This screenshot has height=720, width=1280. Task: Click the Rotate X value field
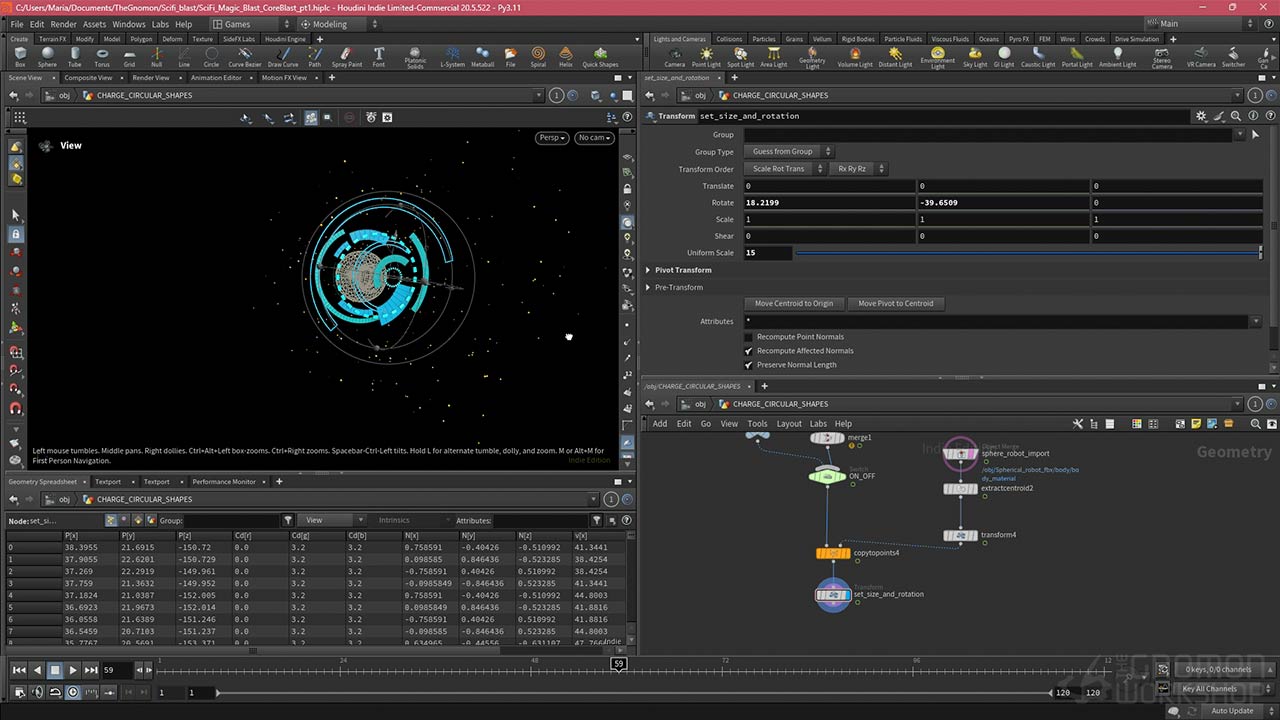pyautogui.click(x=829, y=203)
